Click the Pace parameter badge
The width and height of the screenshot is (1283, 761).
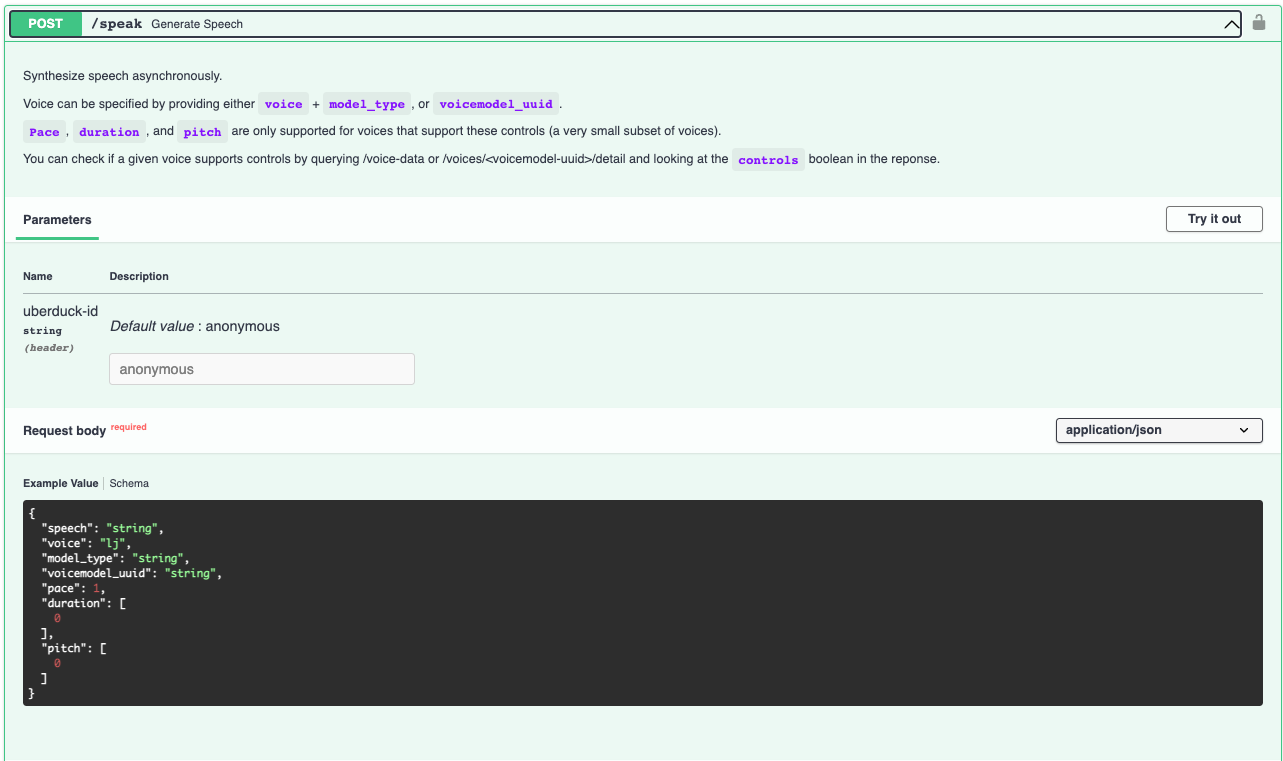point(44,131)
